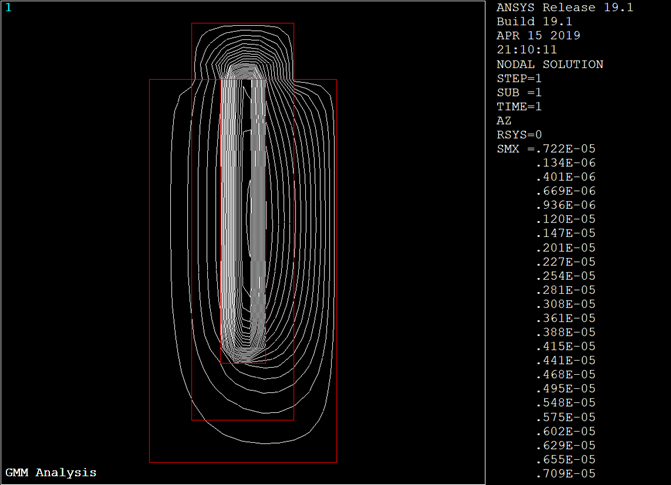This screenshot has width=671, height=485.
Task: Click contour value '.495E-05'
Action: [x=566, y=389]
